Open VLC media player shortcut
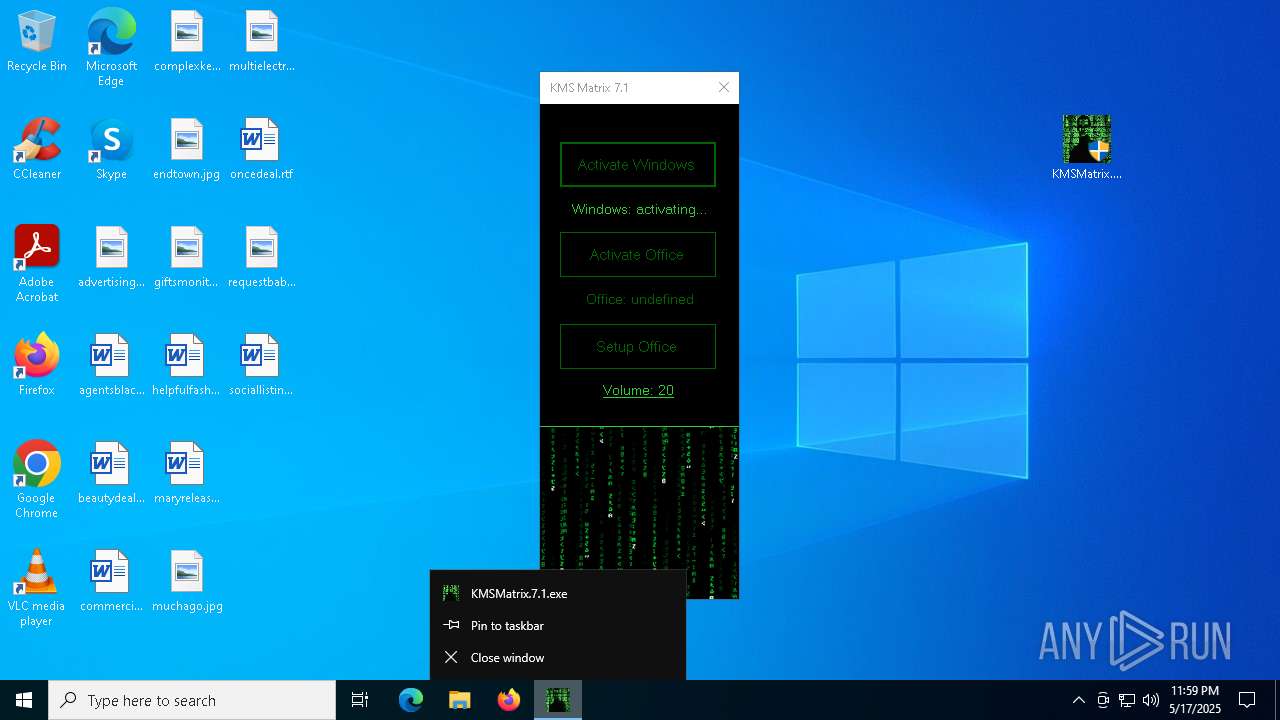 click(x=37, y=588)
